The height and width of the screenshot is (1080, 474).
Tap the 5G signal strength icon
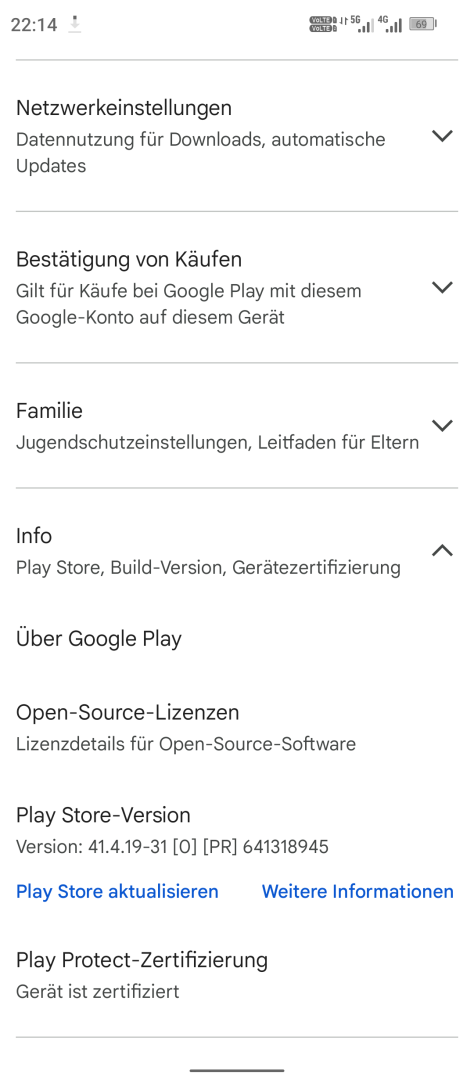coord(362,24)
